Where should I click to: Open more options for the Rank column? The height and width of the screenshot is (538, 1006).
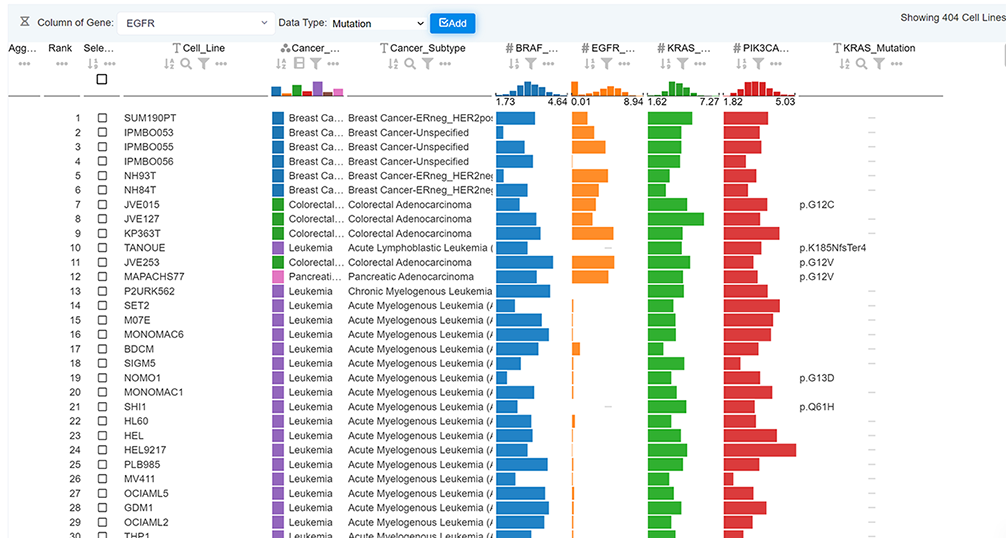[x=61, y=64]
